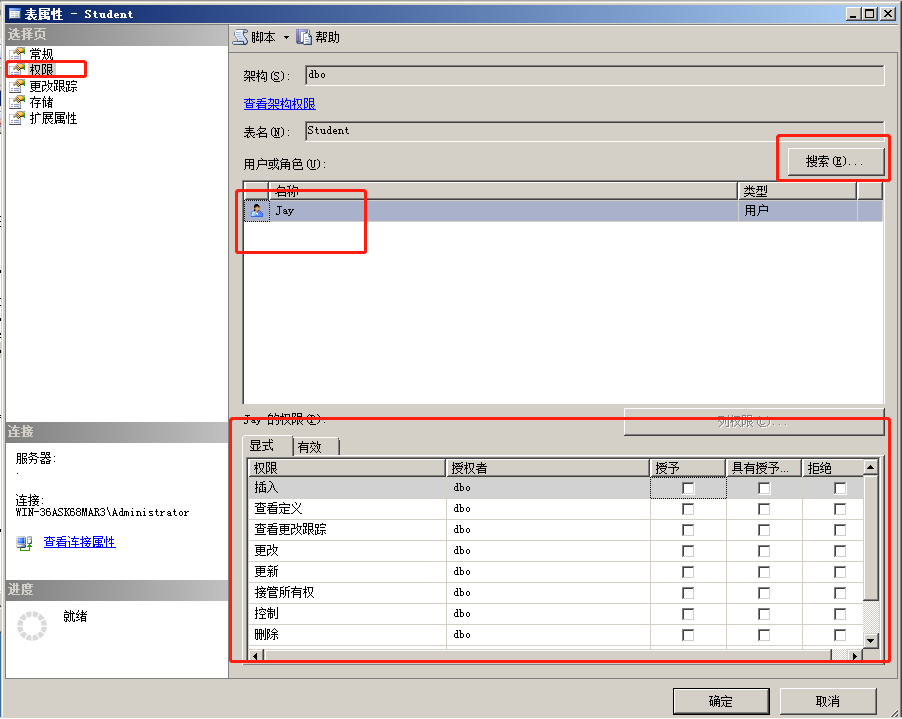Click 查看连接属性 link

[79, 542]
